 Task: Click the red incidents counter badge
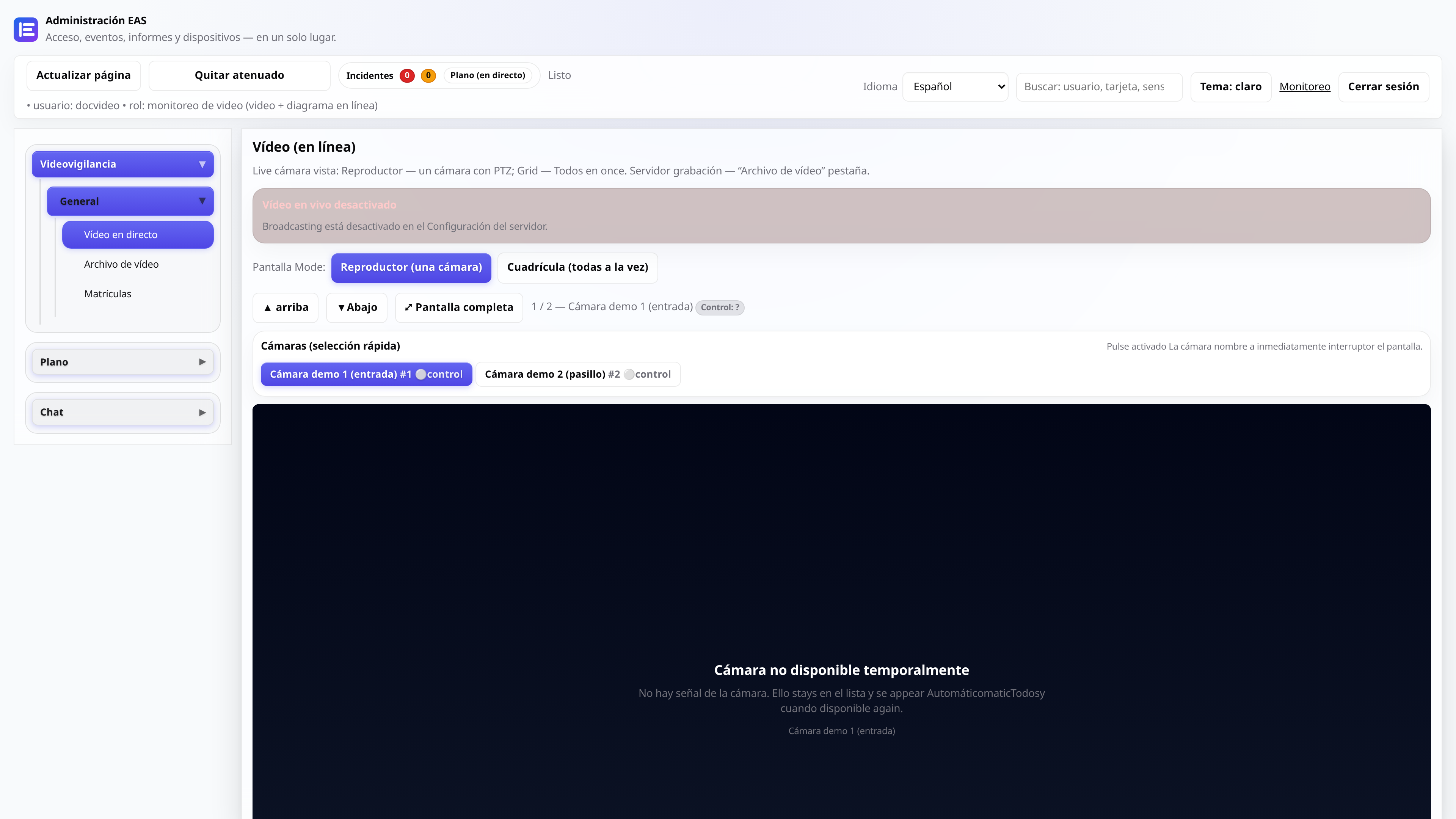click(x=407, y=75)
